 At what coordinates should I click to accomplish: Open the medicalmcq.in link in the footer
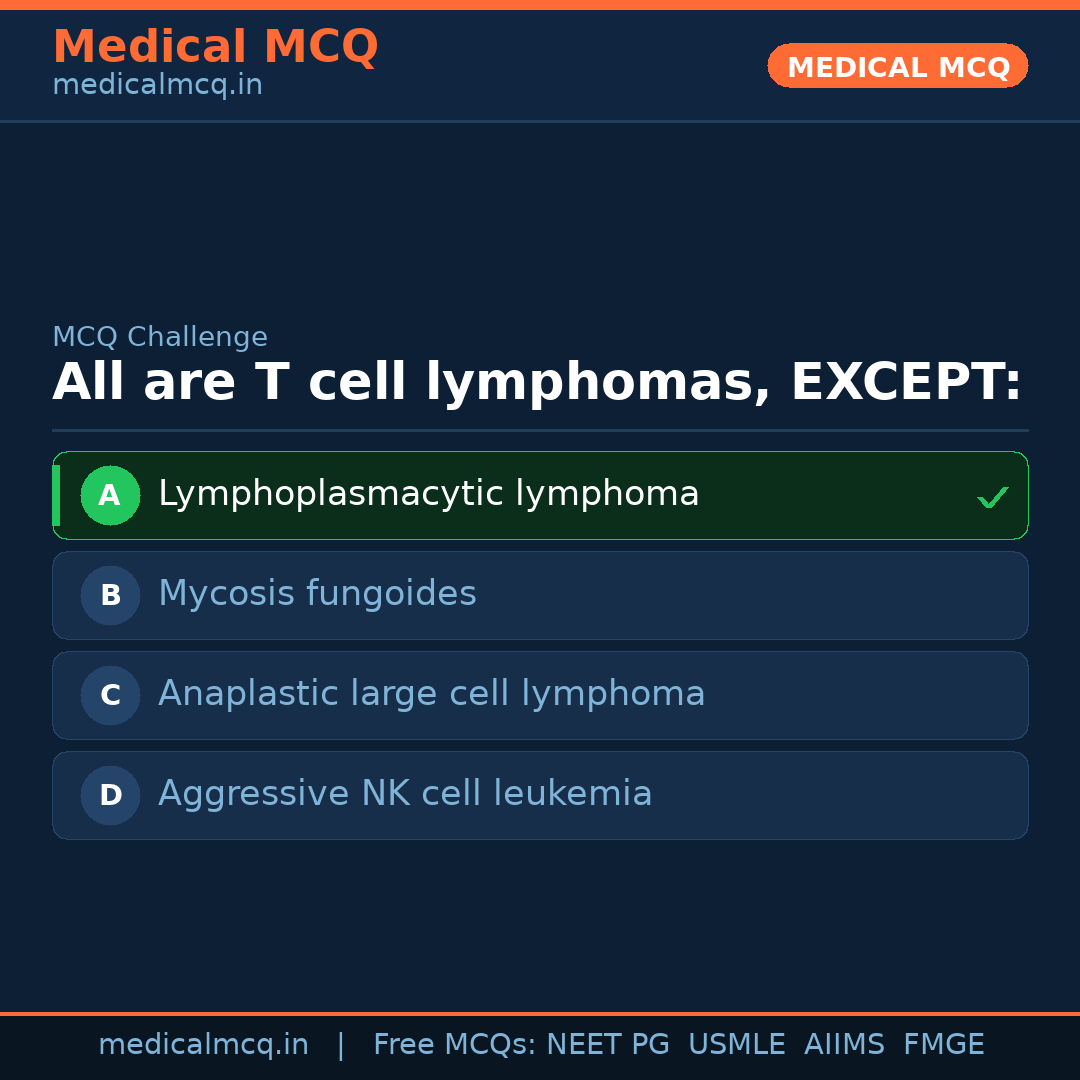point(203,1045)
